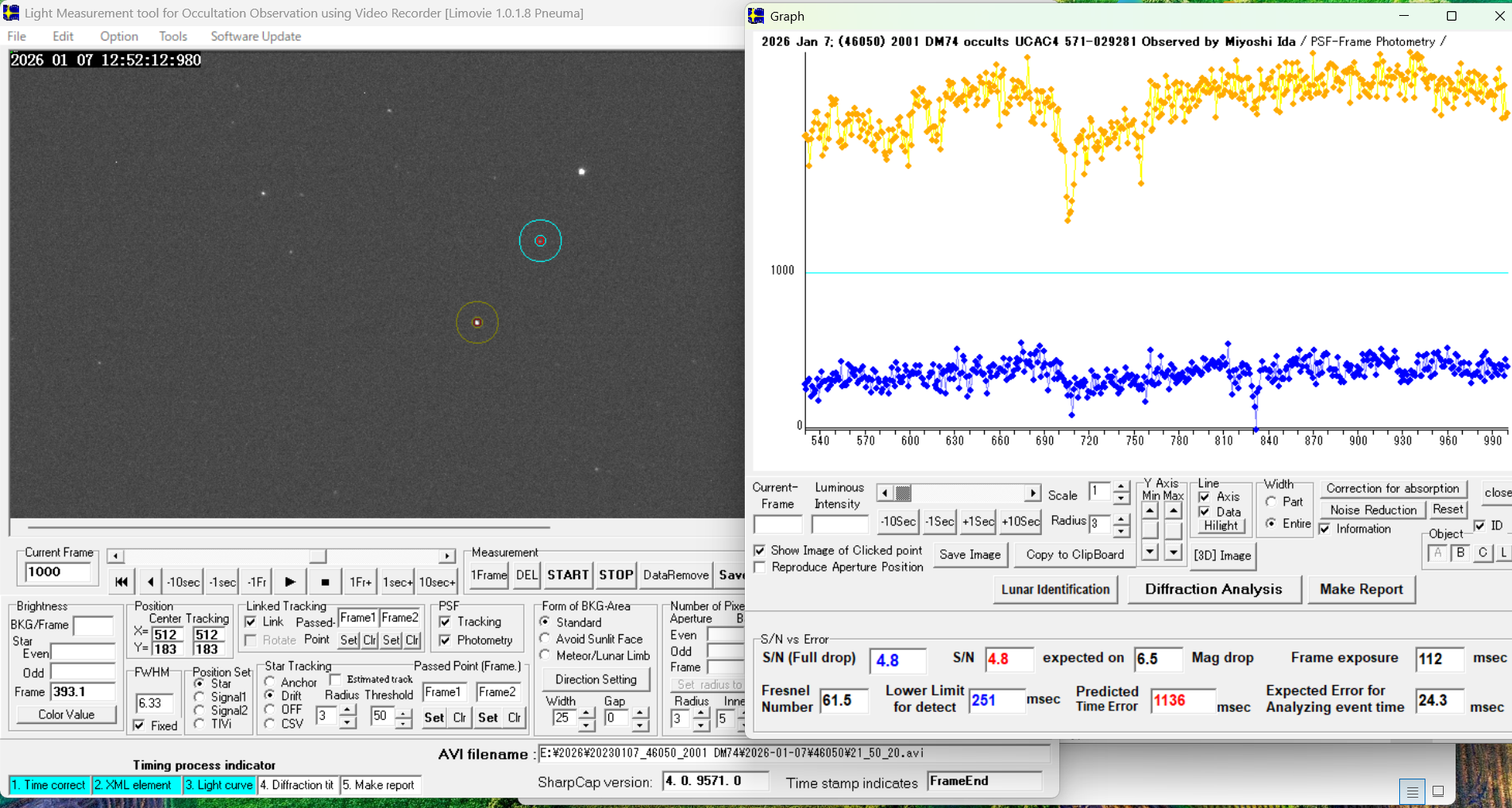Select the Avoid Sunlit Face radio button

pyautogui.click(x=546, y=639)
